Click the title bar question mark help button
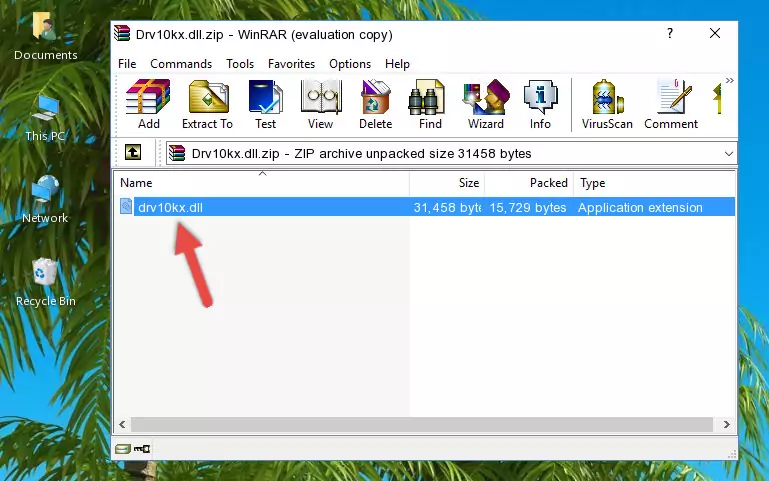The height and width of the screenshot is (481, 769). point(670,33)
